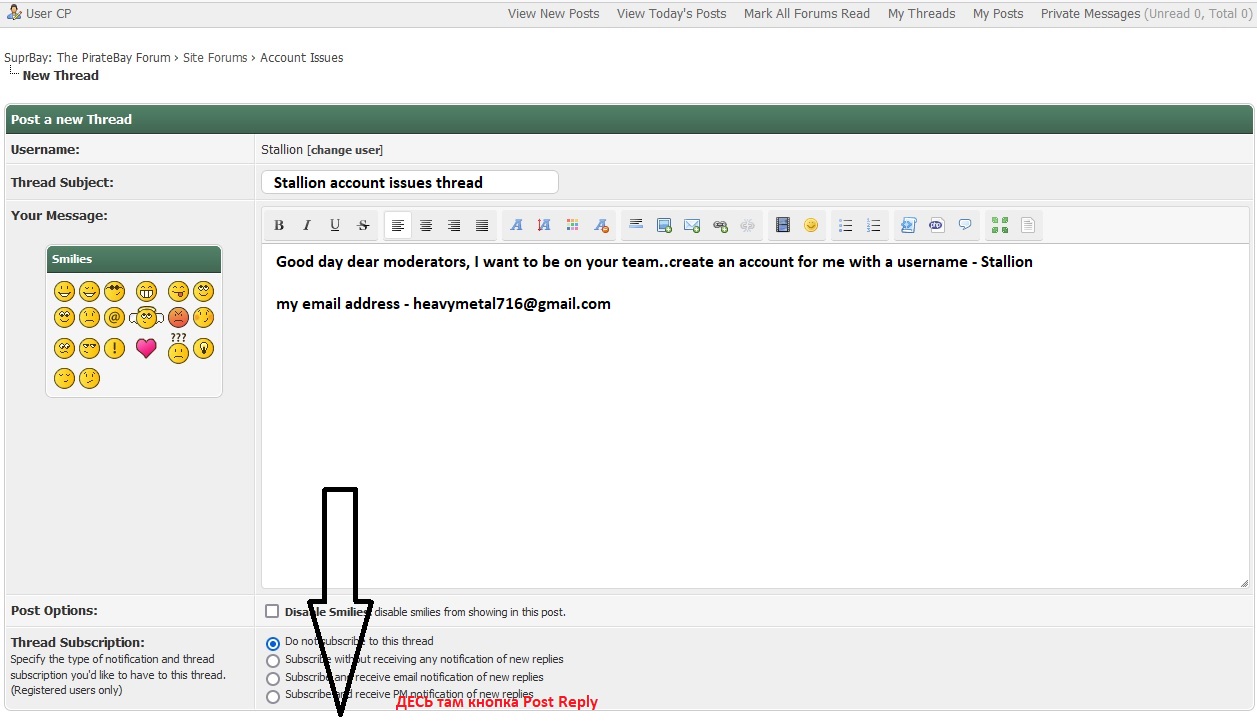The height and width of the screenshot is (727, 1257).
Task: Insert a PHP code block
Action: 936,226
